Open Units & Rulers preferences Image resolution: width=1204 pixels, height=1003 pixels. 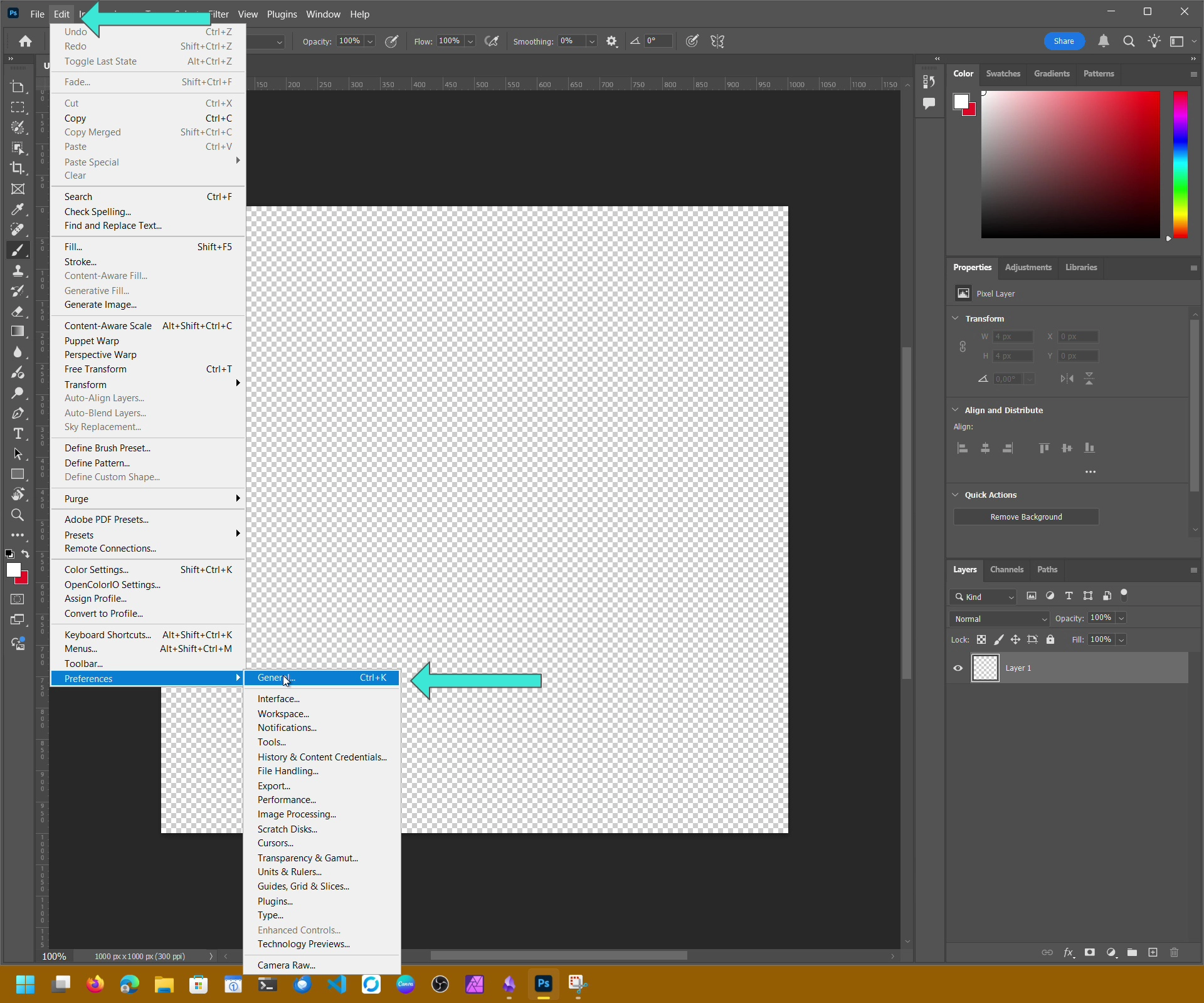coord(322,872)
